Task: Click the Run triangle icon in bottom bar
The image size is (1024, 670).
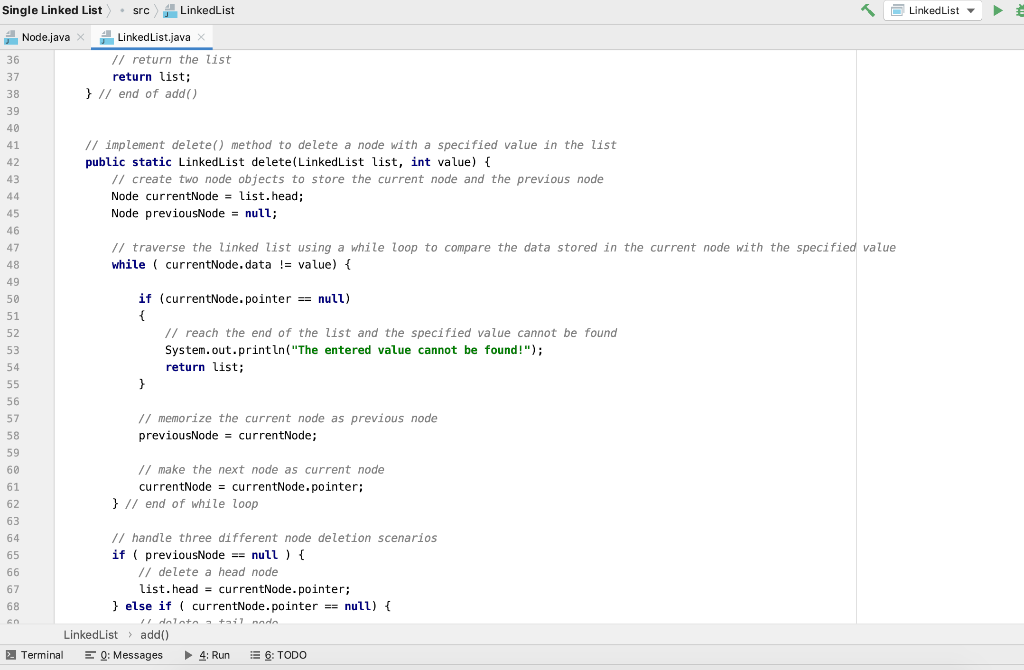Action: pyautogui.click(x=189, y=655)
